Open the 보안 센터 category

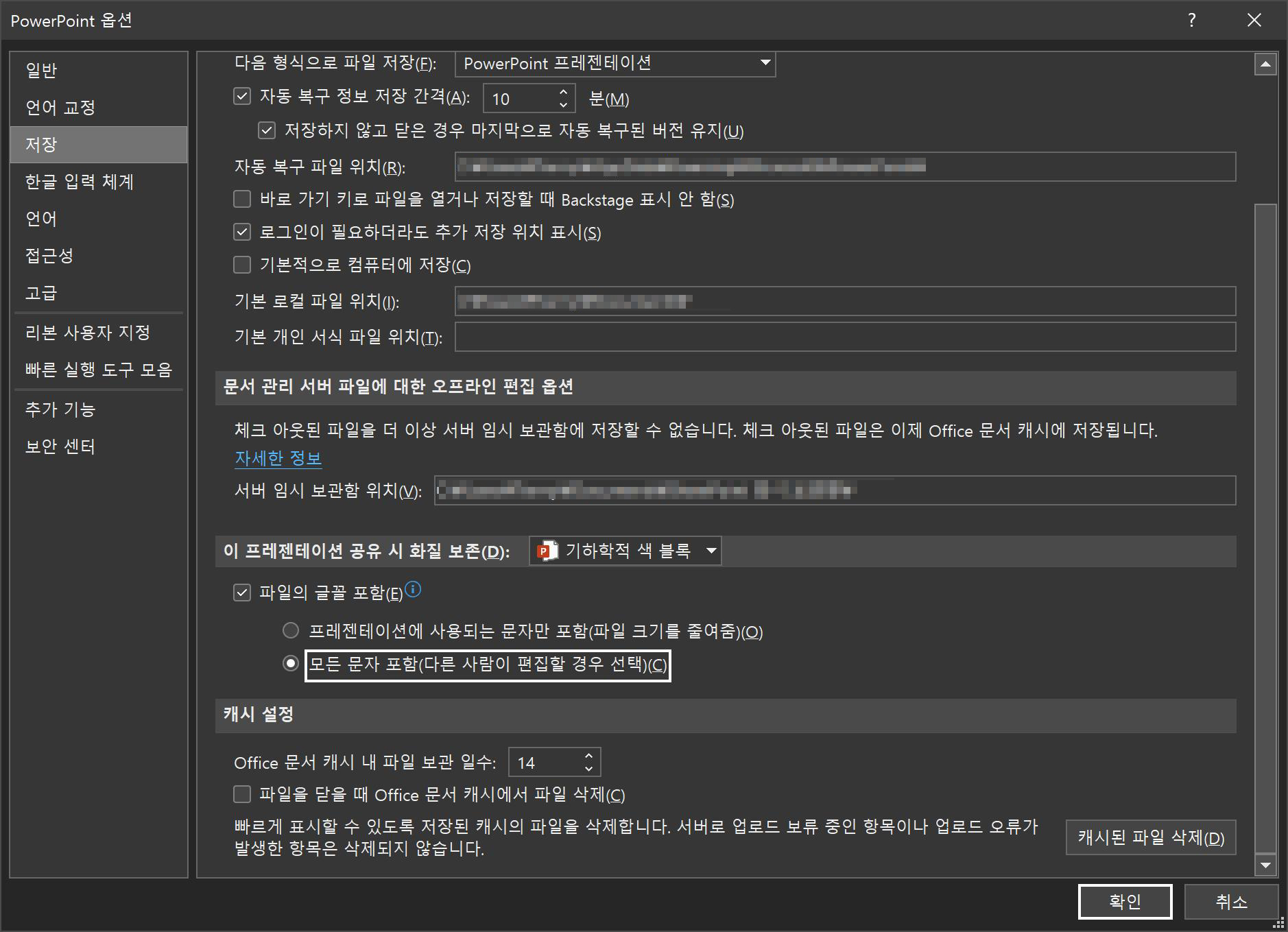coord(99,446)
